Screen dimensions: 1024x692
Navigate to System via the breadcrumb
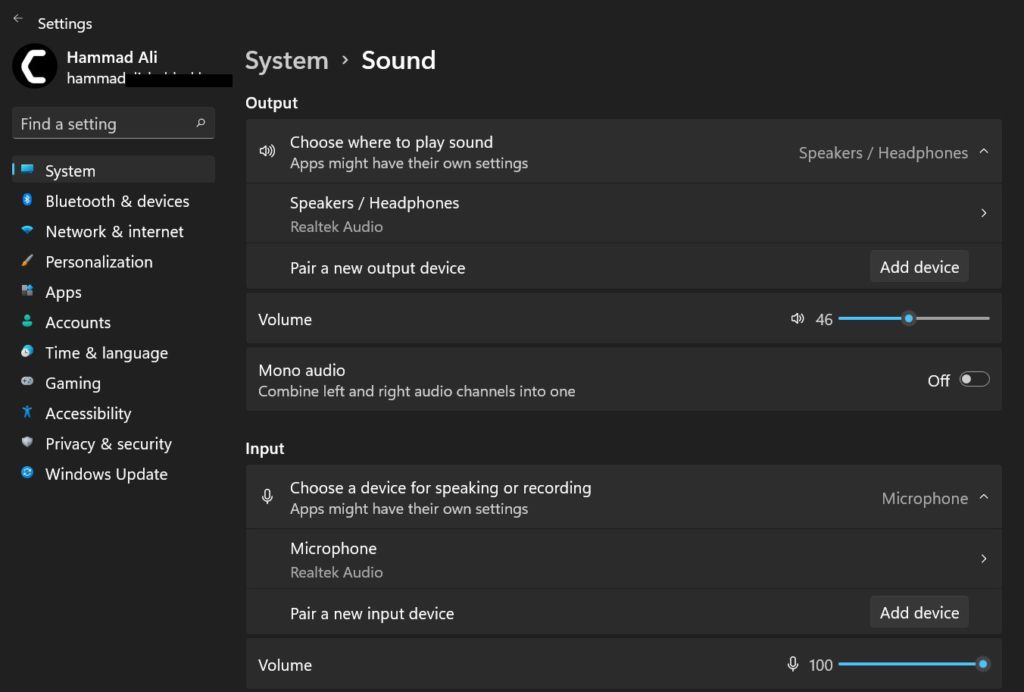click(x=286, y=60)
